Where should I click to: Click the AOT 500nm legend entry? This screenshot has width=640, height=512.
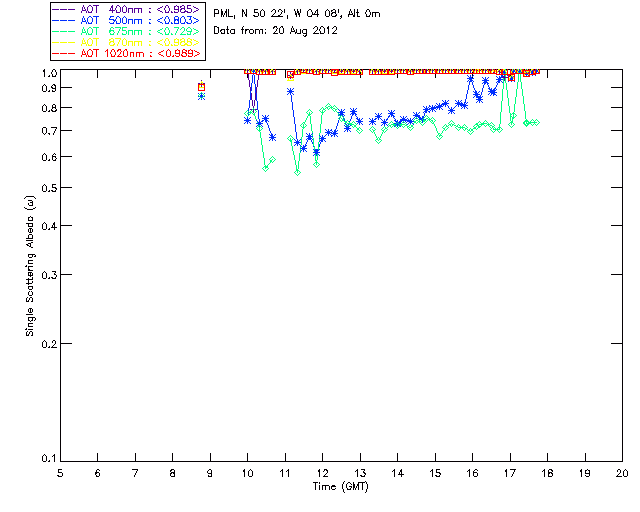(x=127, y=20)
